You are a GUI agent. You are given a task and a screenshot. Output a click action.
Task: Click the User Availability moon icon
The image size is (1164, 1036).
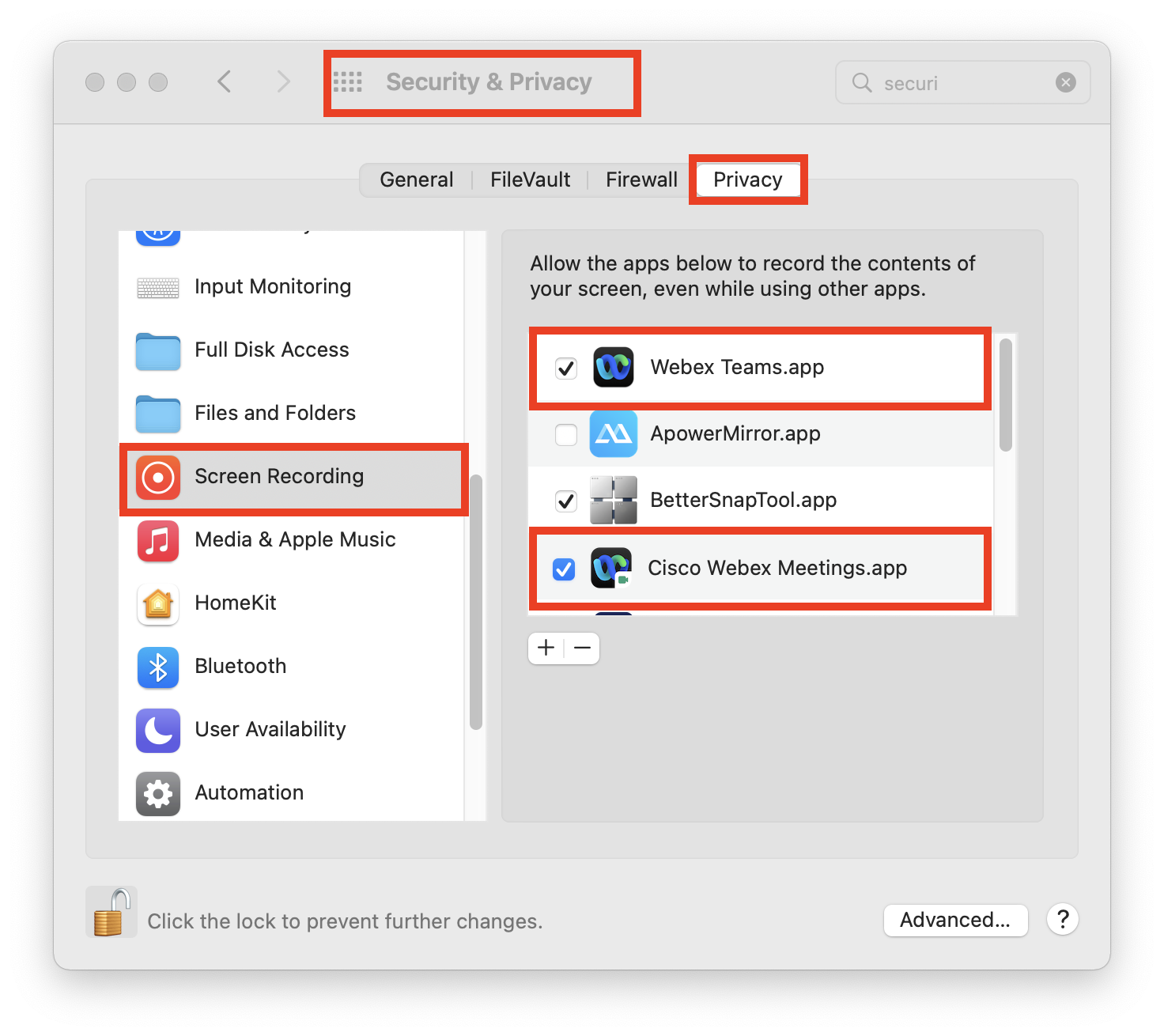tap(158, 730)
